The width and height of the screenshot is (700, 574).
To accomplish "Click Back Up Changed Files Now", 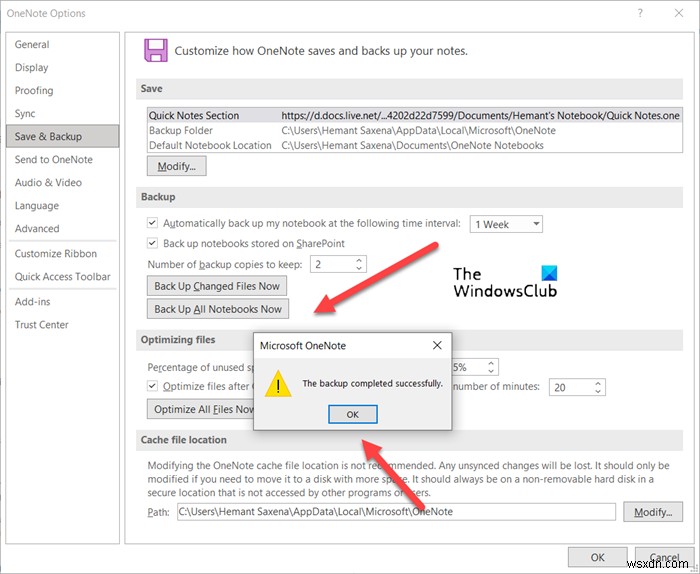I will (217, 286).
